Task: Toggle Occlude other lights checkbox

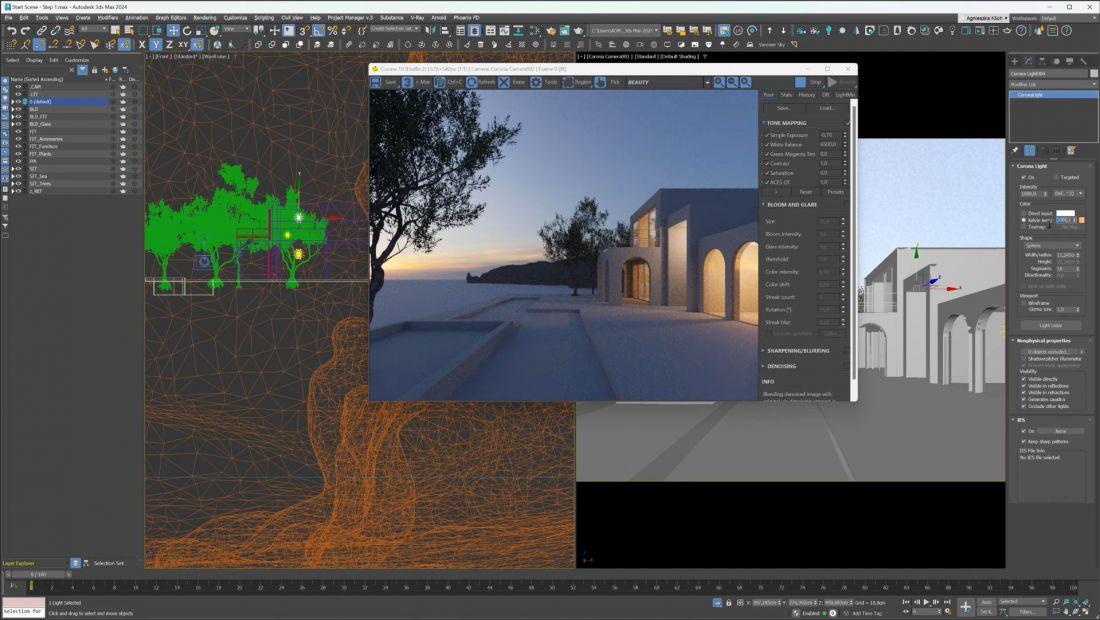Action: 1024,406
